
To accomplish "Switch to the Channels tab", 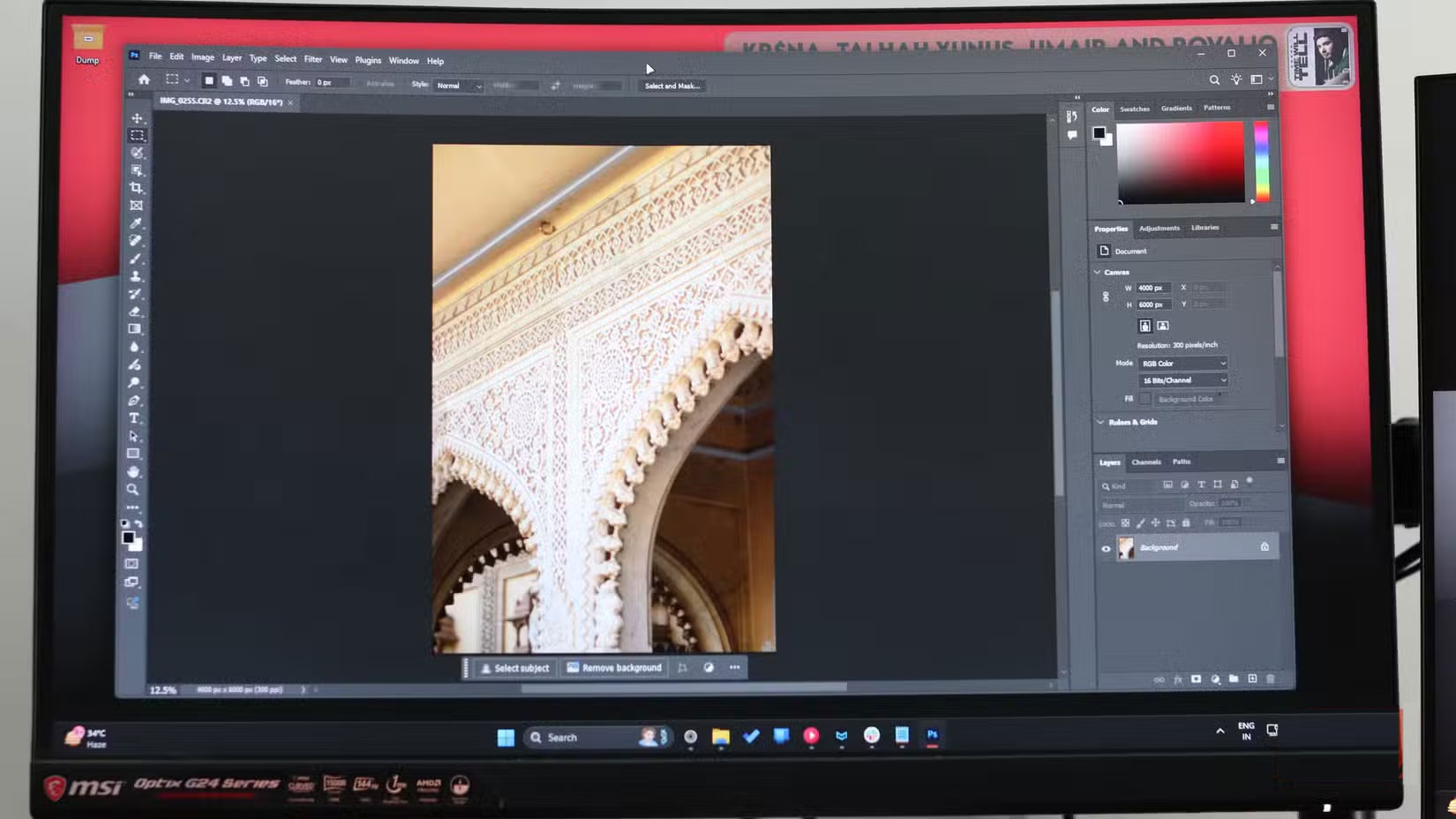I will 1145,462.
